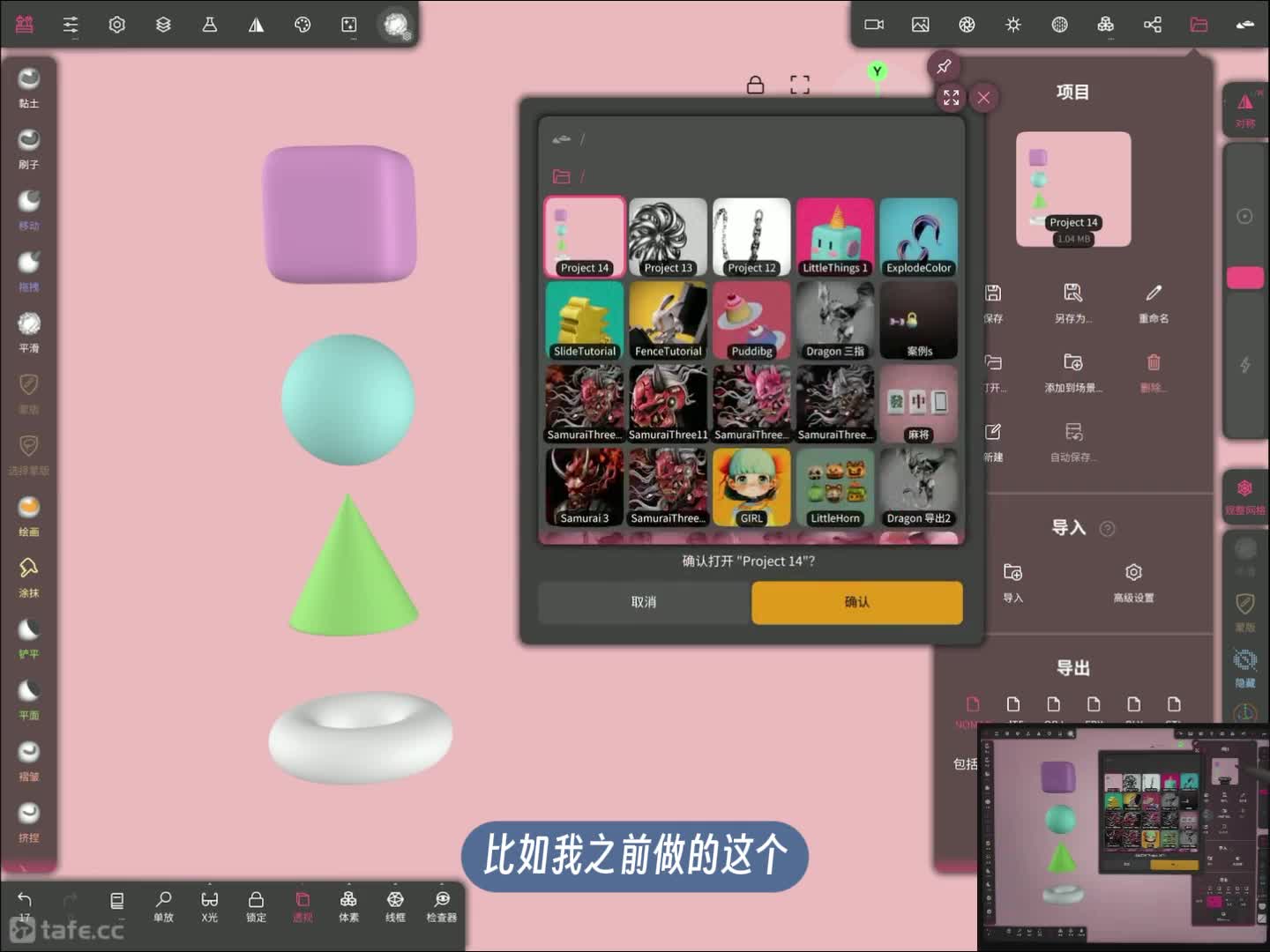This screenshot has width=1270, height=952.
Task: Click the 取消 cancel button
Action: pos(644,602)
